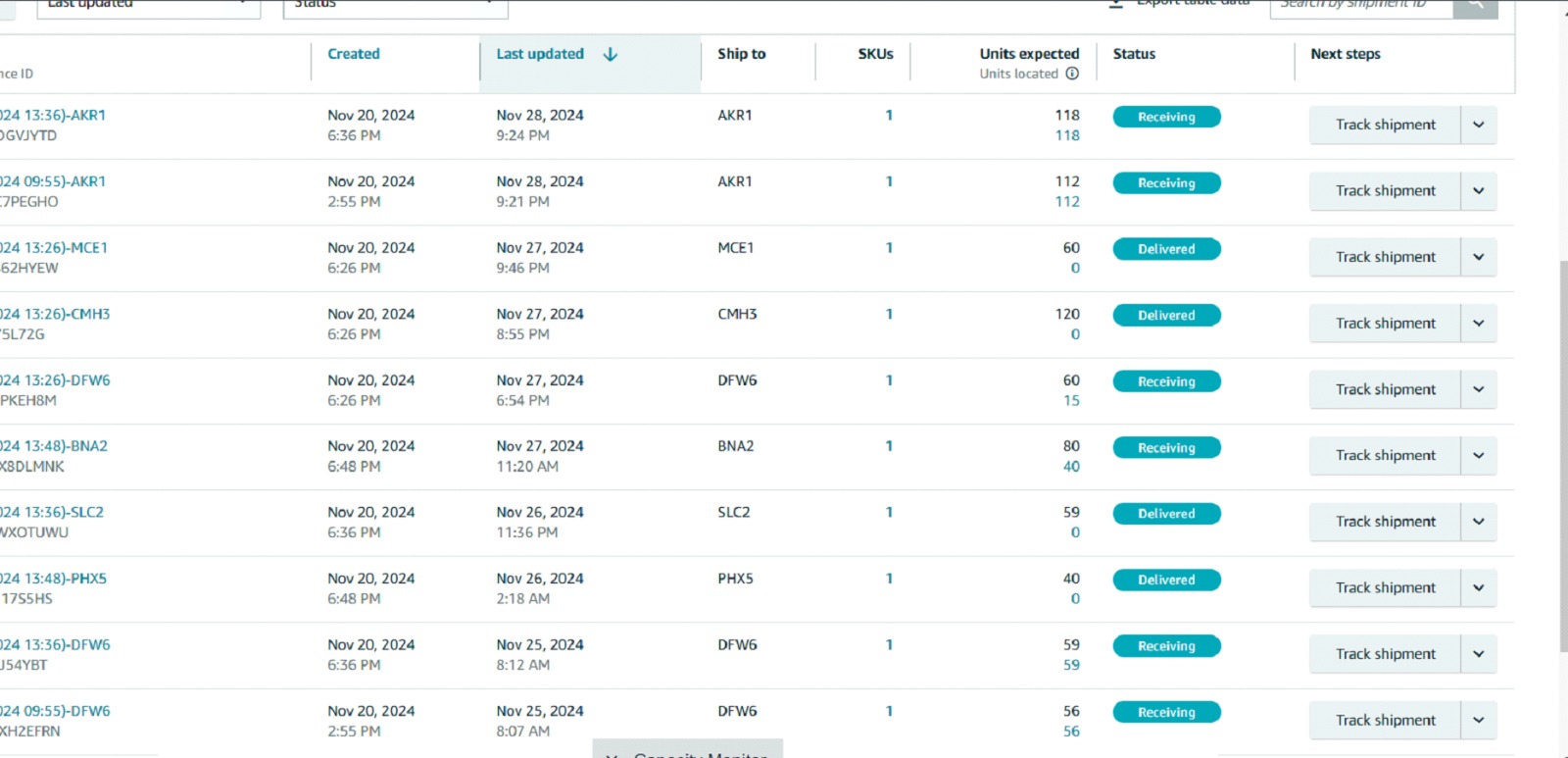
Task: Click Receiving status badge for BNA2 shipment
Action: [x=1166, y=447]
